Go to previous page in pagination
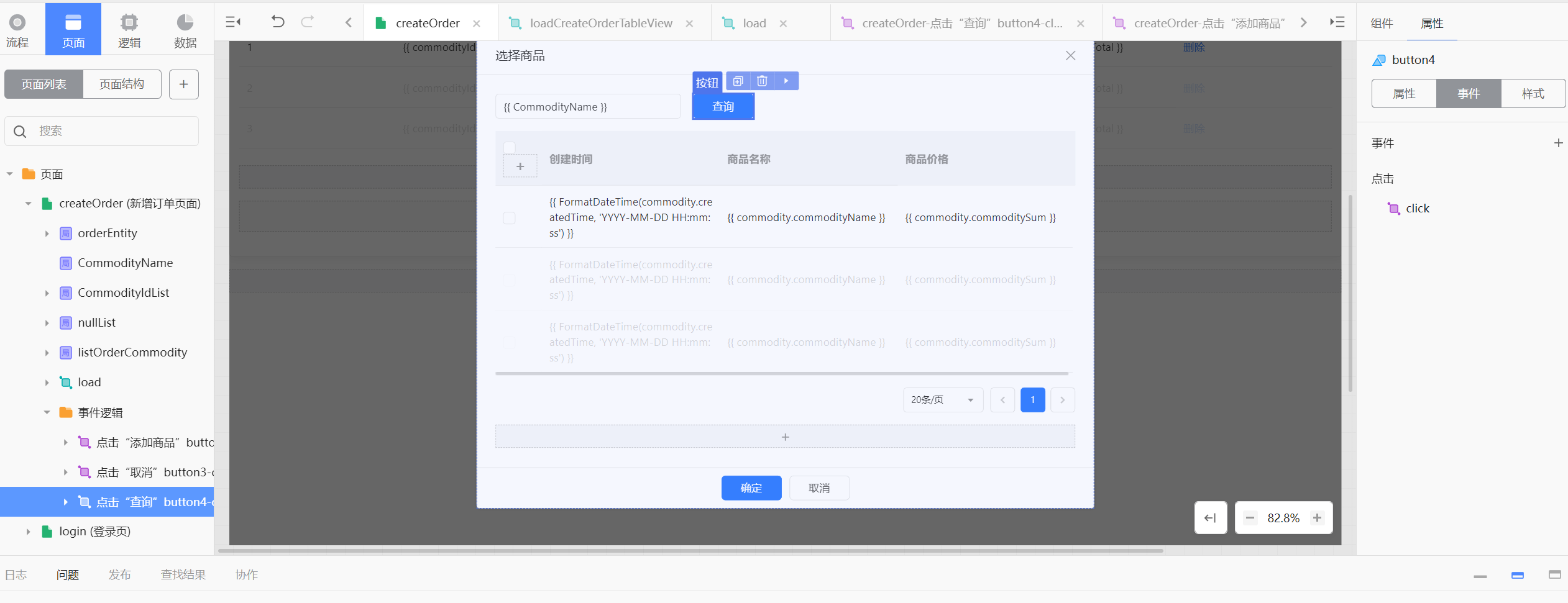 (x=1002, y=400)
